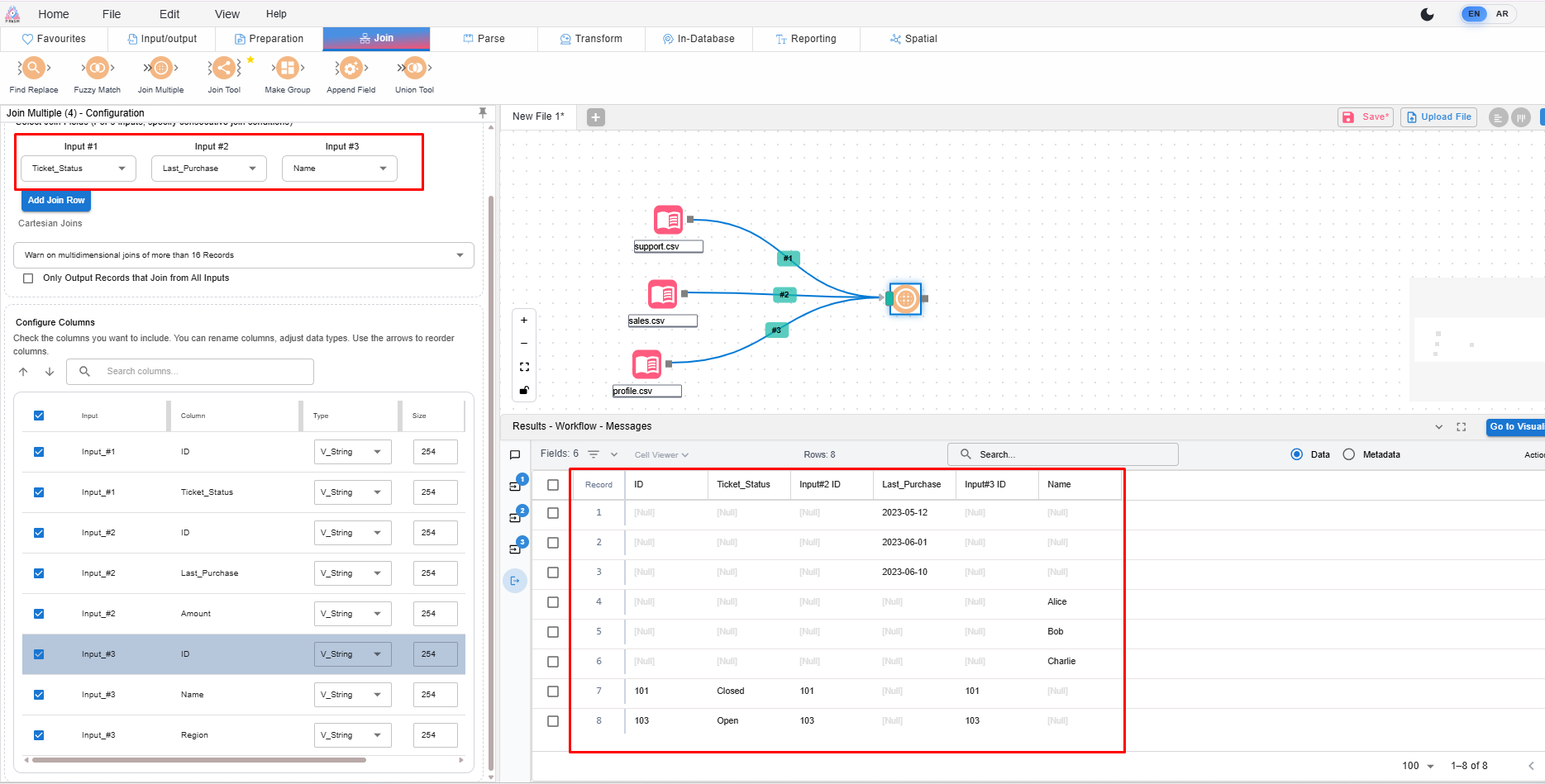
Task: Open the Cell Viewer dropdown
Action: coord(661,454)
